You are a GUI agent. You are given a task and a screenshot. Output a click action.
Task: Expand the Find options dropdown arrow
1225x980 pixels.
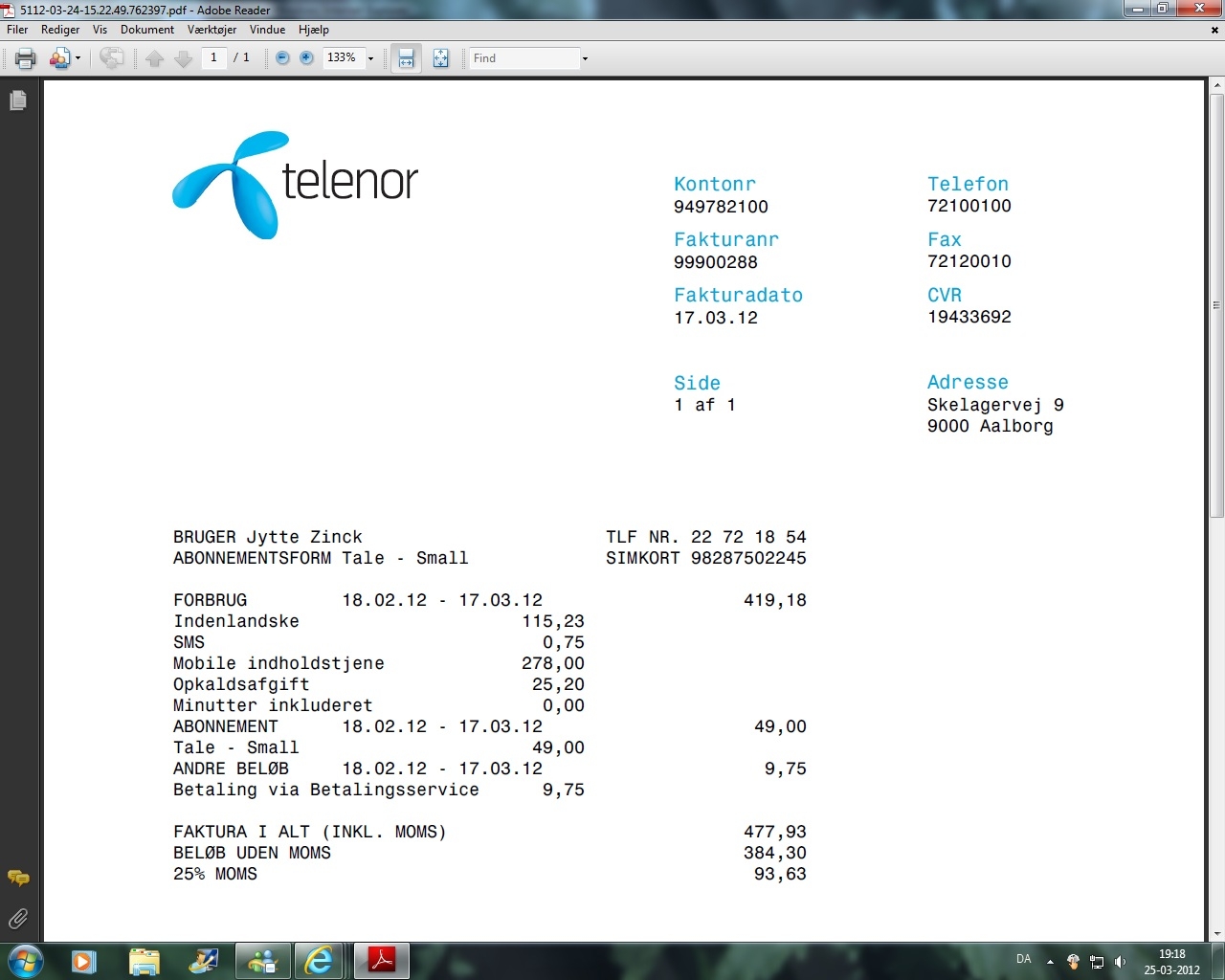[585, 59]
